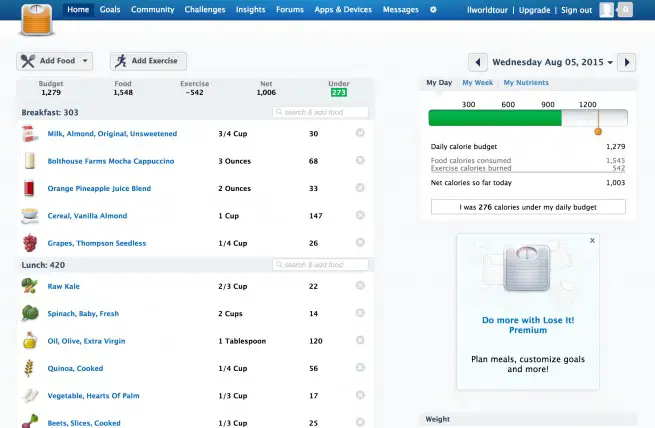Expand the Add Food dropdown arrow
Viewport: 655px width, 428px height.
[x=85, y=61]
